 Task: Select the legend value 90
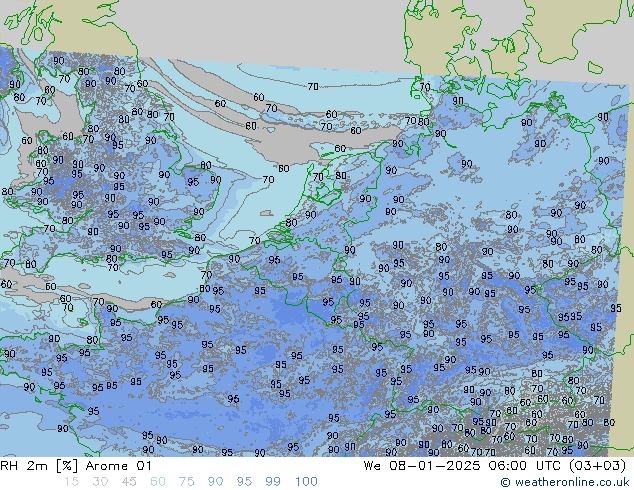[x=215, y=482]
